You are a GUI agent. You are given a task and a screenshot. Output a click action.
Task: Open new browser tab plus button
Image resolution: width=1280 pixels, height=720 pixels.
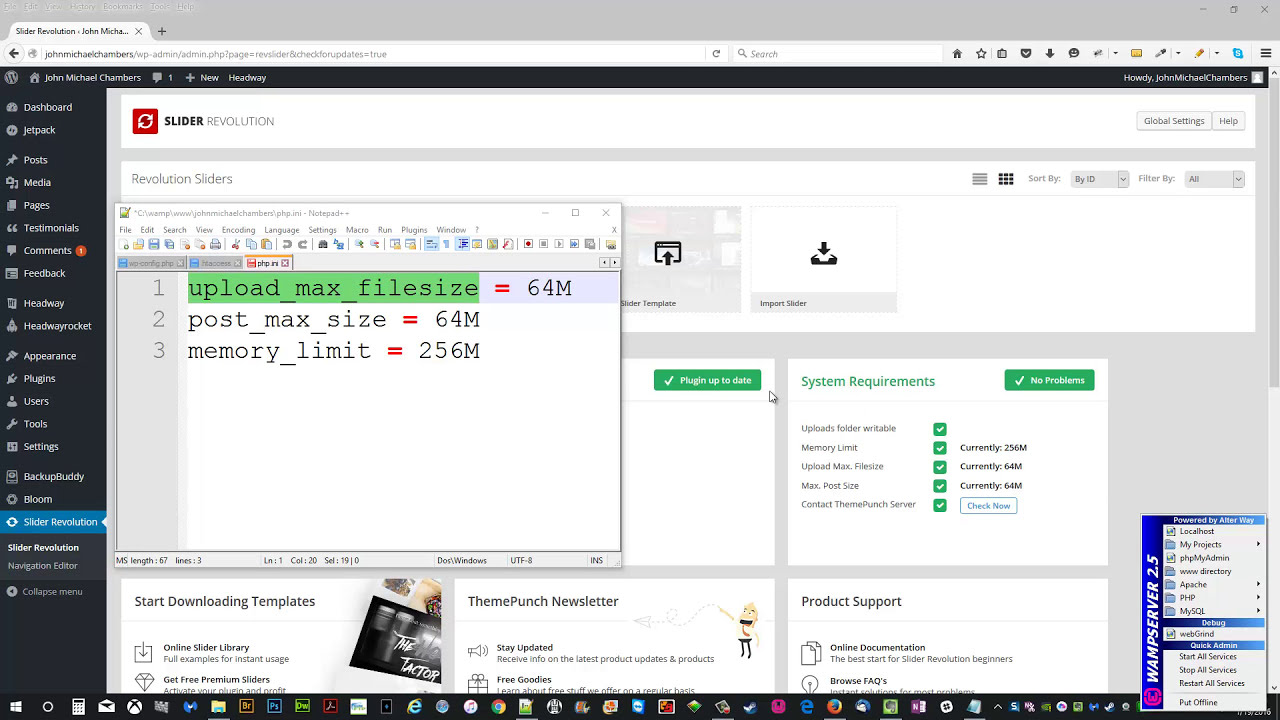[162, 31]
